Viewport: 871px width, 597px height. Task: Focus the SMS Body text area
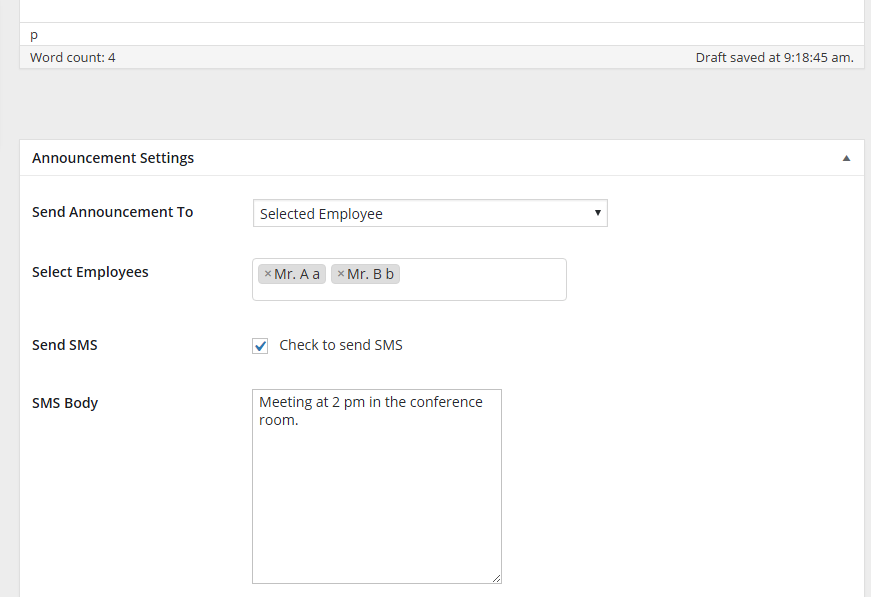[x=377, y=486]
